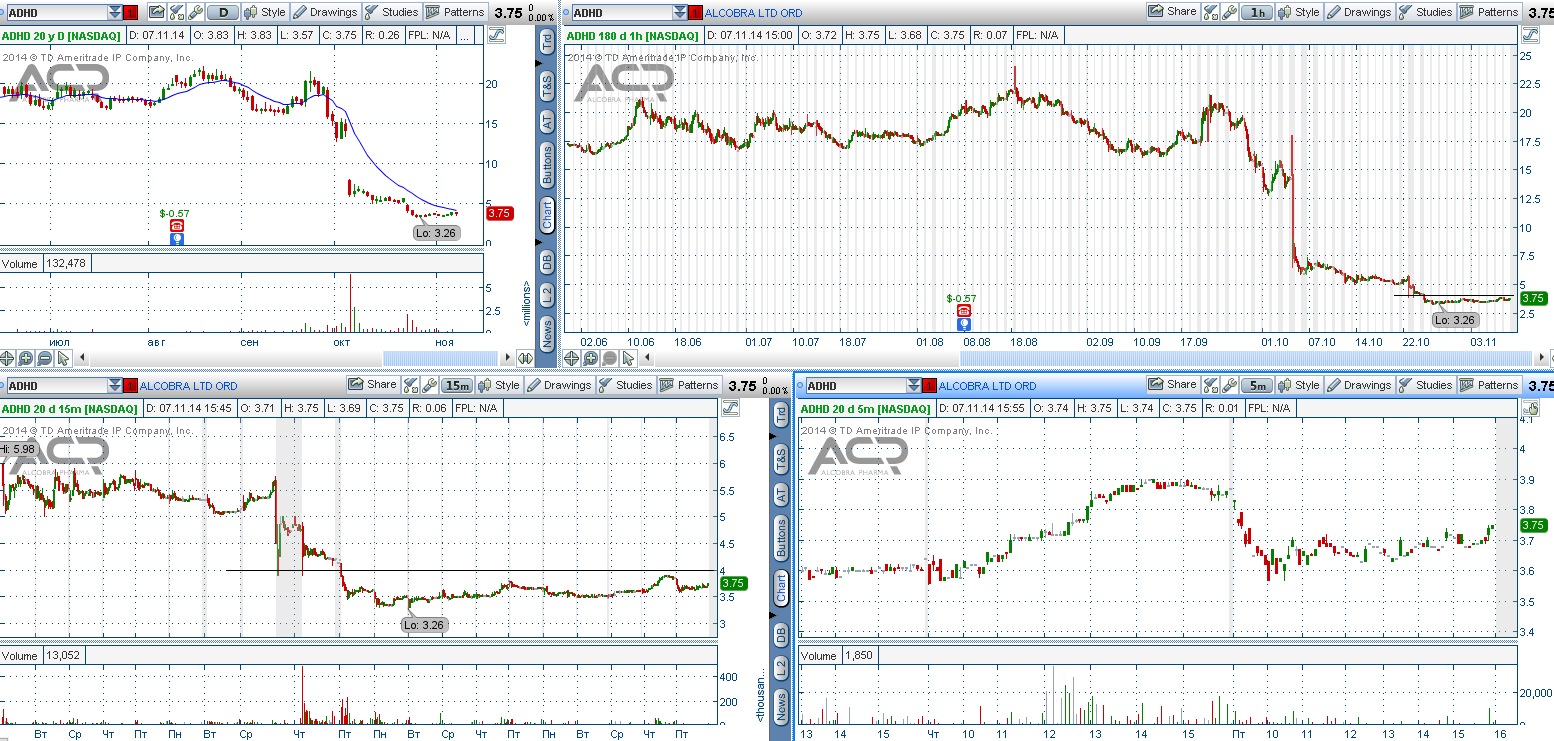Open chart settings wrench on the daily chart
Viewport: 1554px width, 741px height.
pyautogui.click(x=196, y=12)
